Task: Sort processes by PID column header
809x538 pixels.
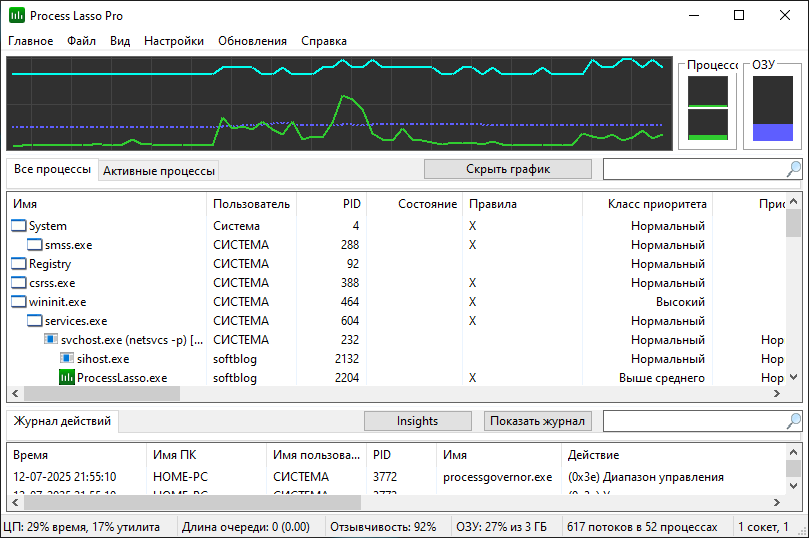Action: [x=331, y=204]
